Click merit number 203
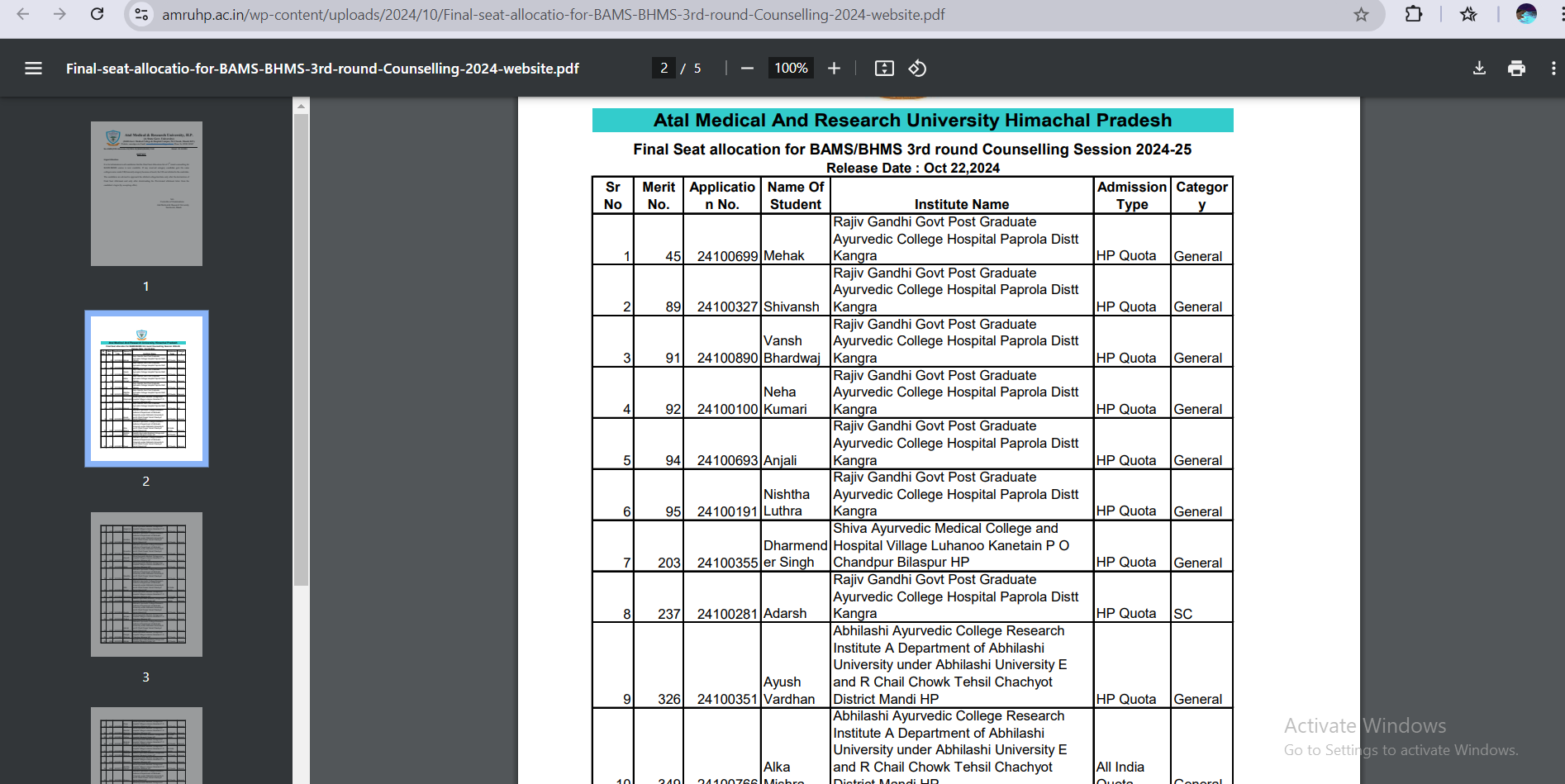 (x=669, y=563)
